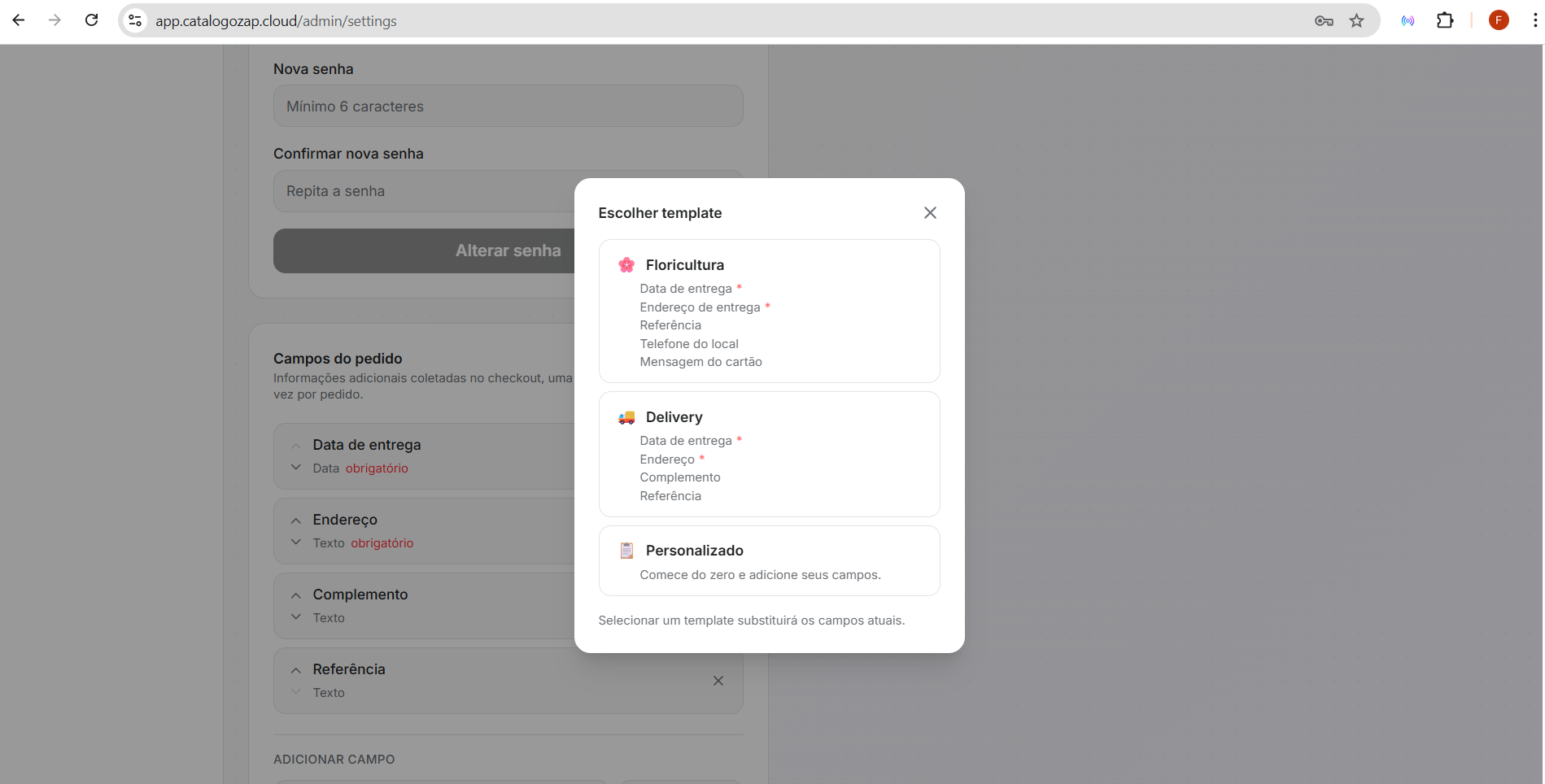Choose the Personalizado template card
Image resolution: width=1545 pixels, height=784 pixels.
769,560
